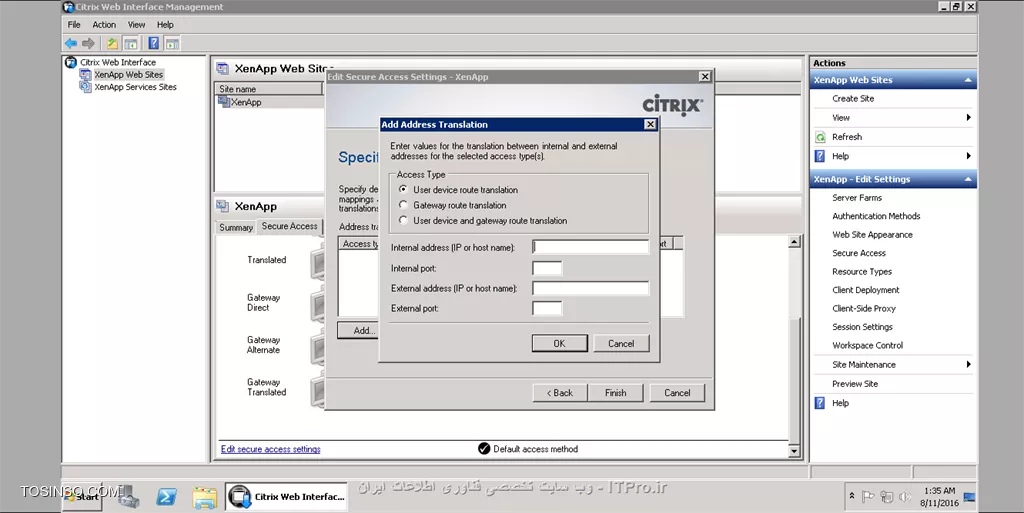Click Cancel in Edit Secure Access Settings
The height and width of the screenshot is (513, 1024).
[x=677, y=393]
